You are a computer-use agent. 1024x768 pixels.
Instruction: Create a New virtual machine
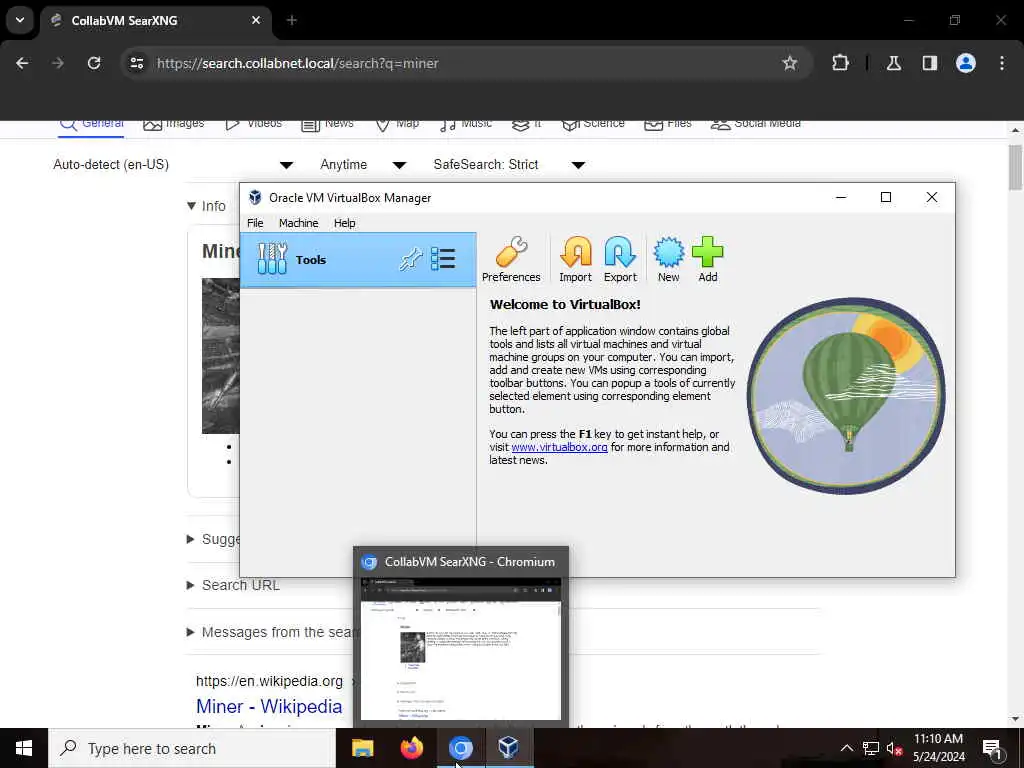(668, 259)
